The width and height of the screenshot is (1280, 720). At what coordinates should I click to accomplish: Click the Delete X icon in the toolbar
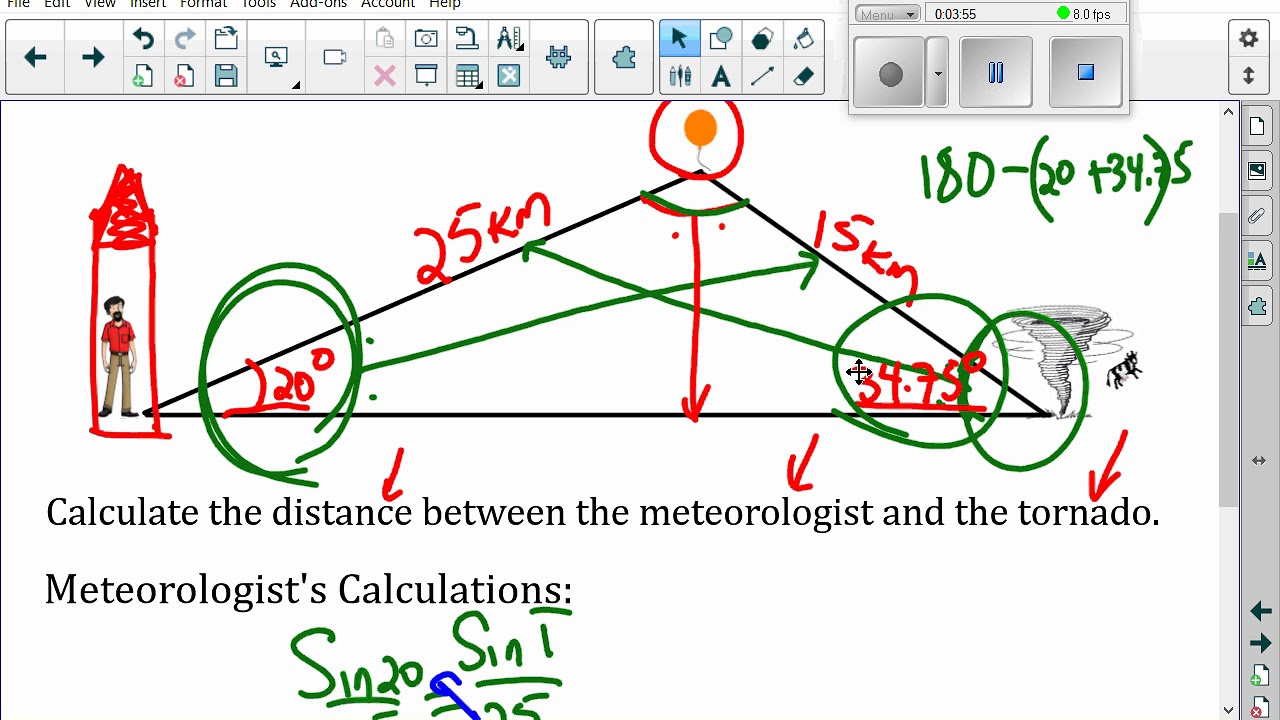click(x=385, y=76)
